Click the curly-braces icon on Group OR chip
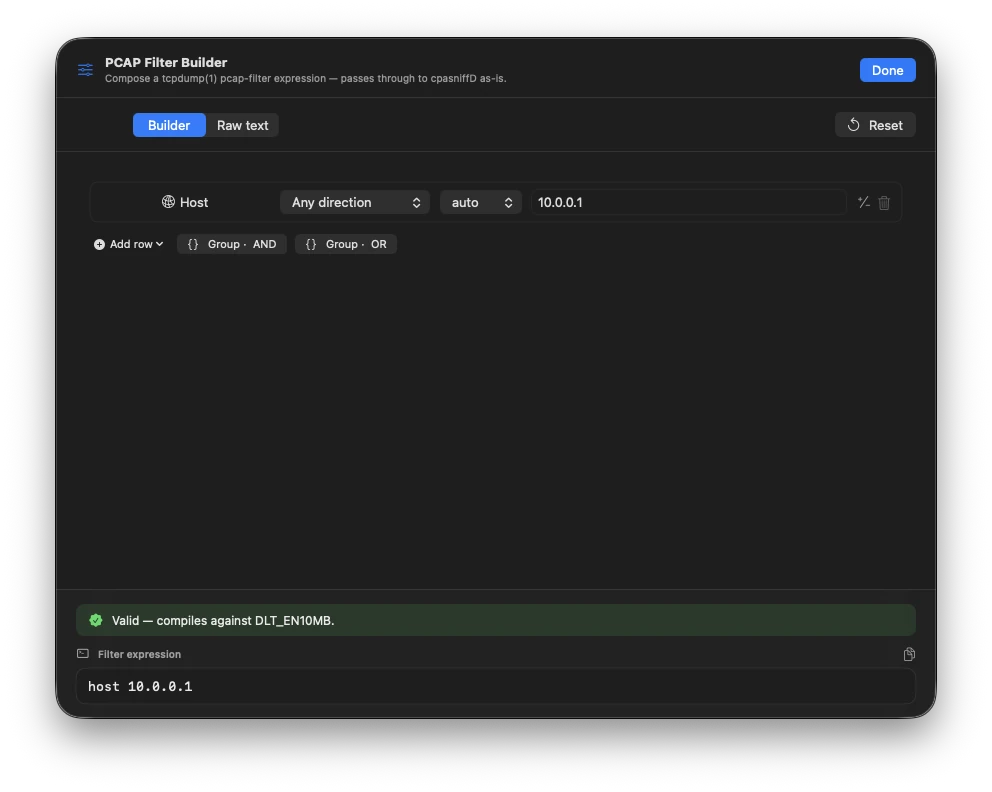Viewport: 992px width, 792px height. [310, 243]
